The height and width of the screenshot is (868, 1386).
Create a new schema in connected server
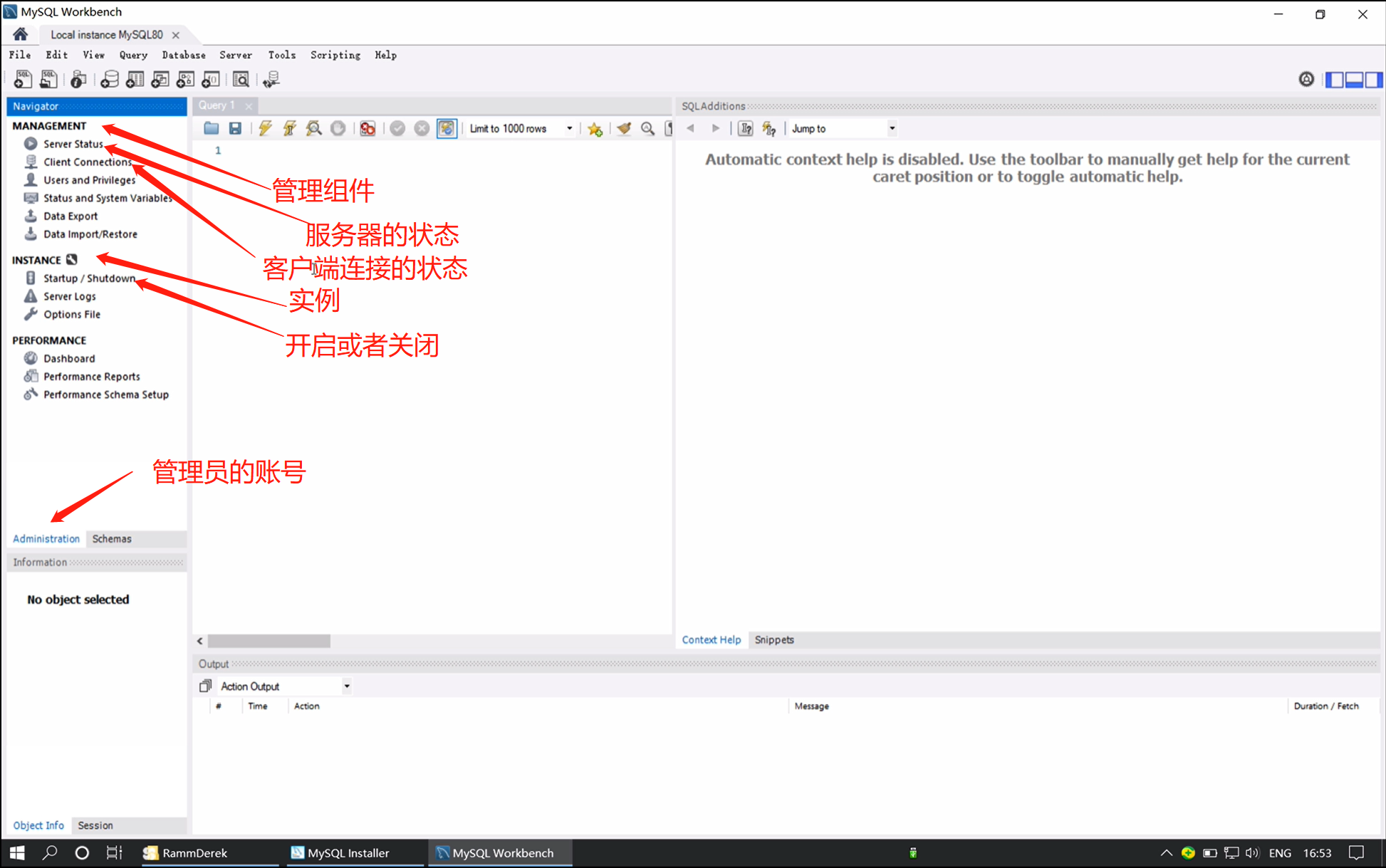click(x=110, y=79)
